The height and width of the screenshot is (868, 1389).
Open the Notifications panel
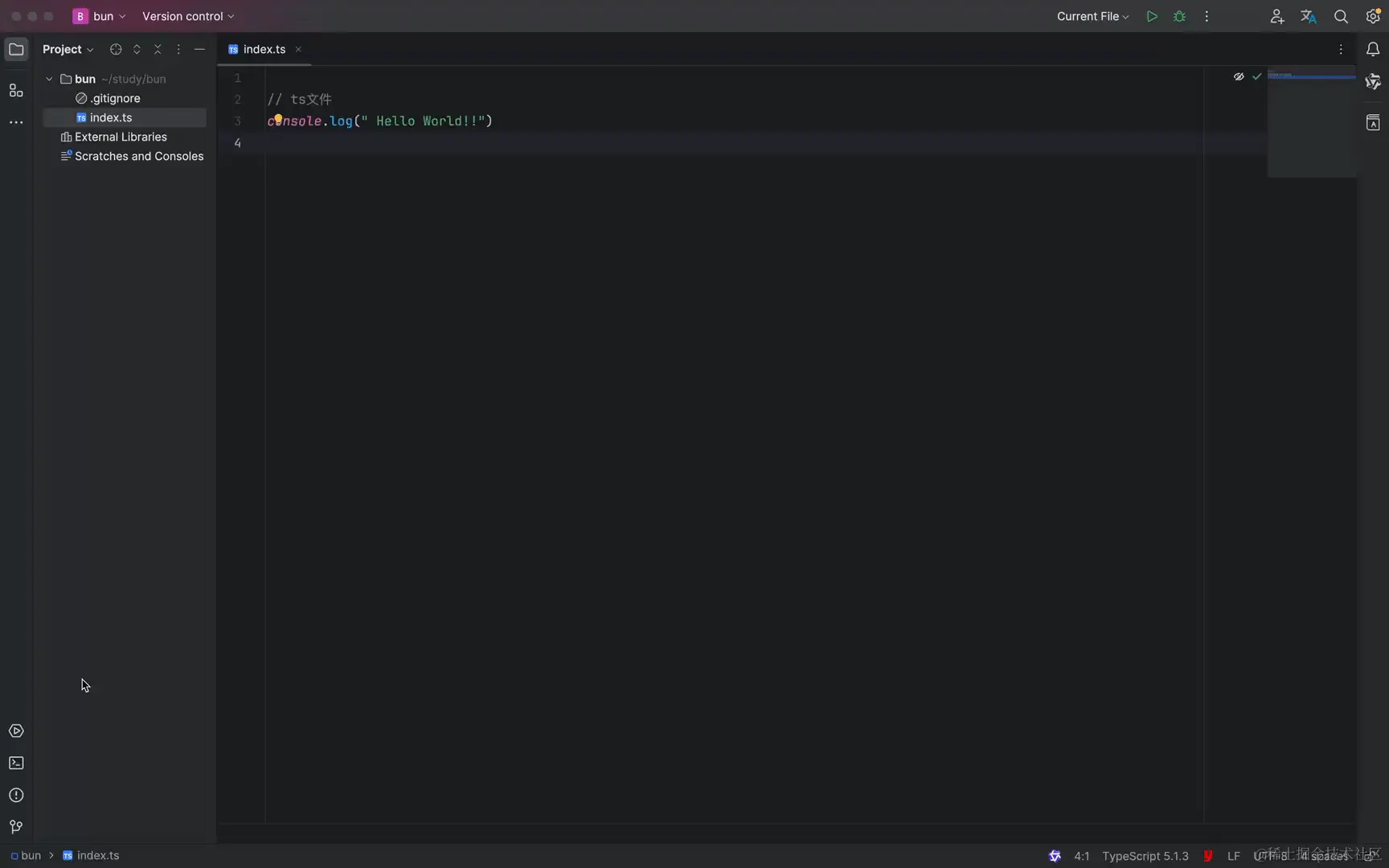(x=1373, y=49)
